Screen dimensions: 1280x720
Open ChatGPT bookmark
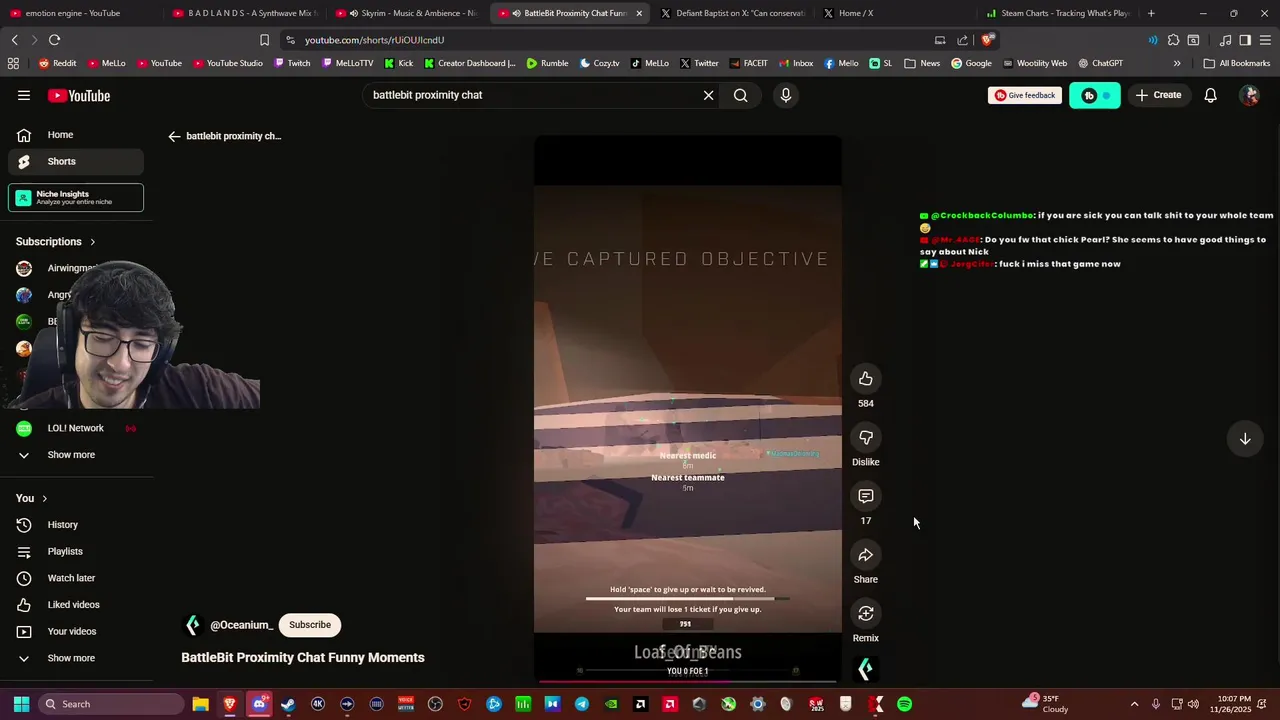pos(1100,63)
